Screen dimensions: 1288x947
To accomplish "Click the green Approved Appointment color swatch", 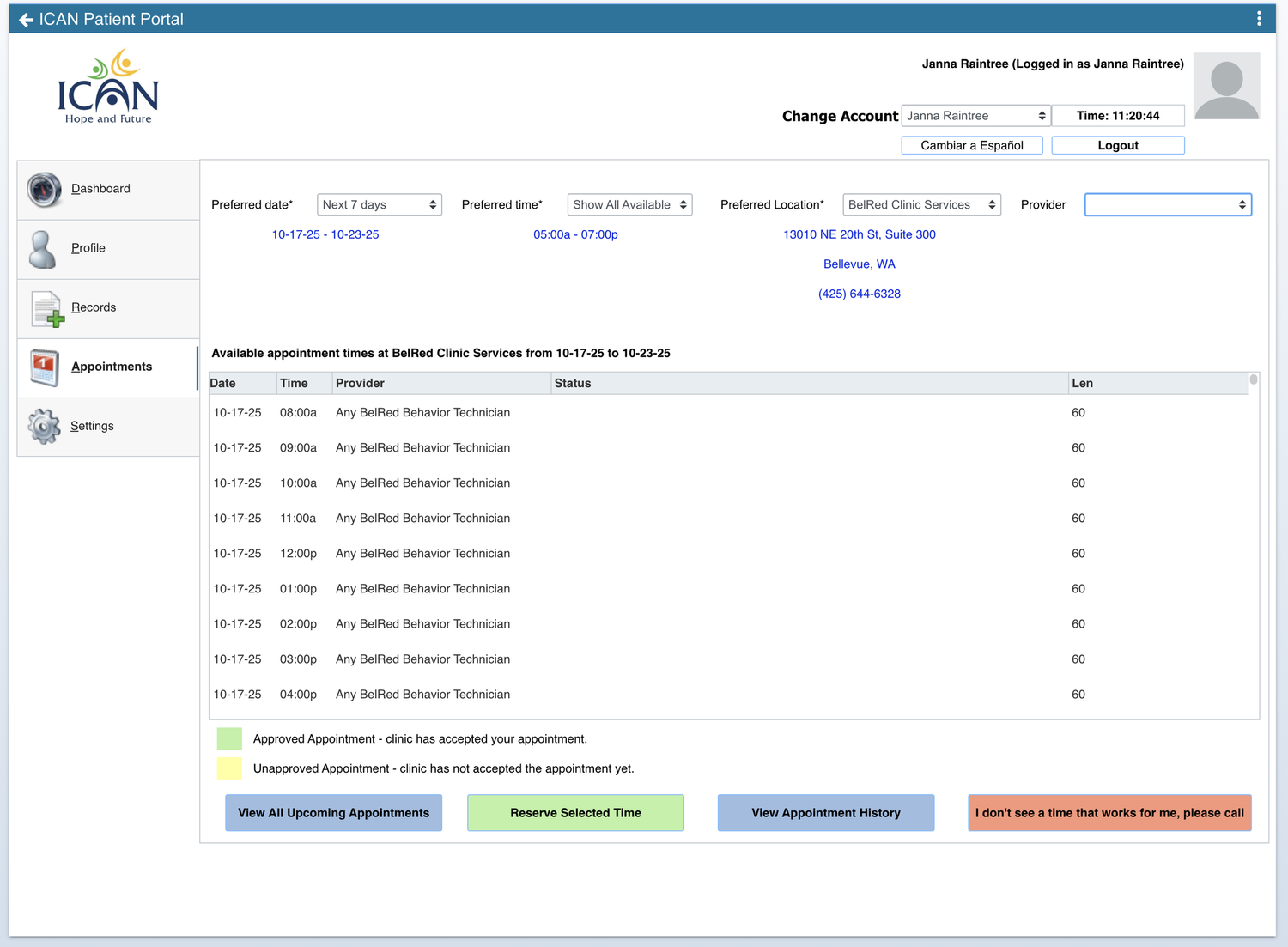I will click(229, 738).
